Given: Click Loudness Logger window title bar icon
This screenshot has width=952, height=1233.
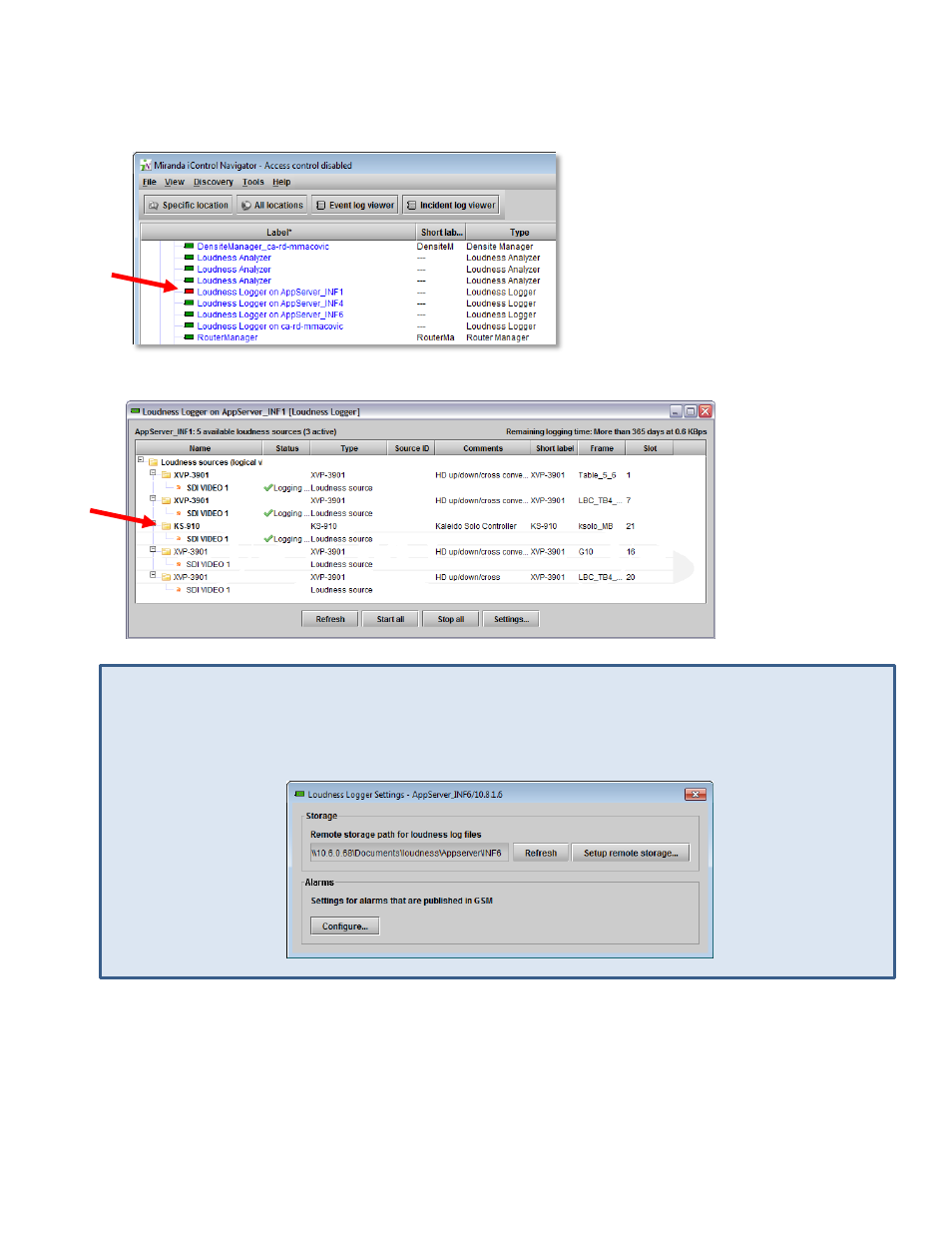Looking at the screenshot, I should pyautogui.click(x=136, y=410).
